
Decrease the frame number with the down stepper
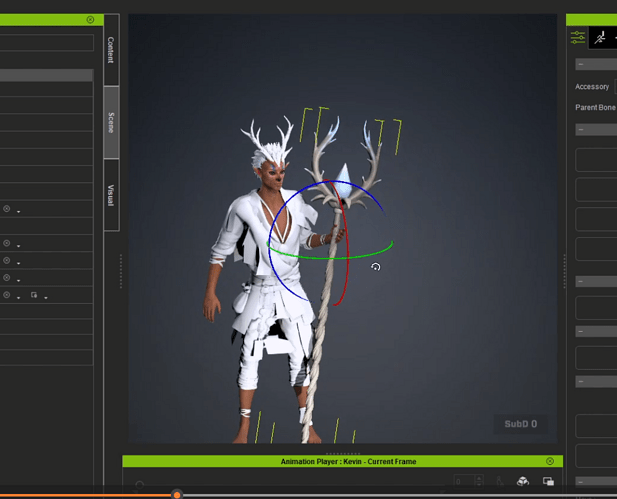pyautogui.click(x=479, y=484)
